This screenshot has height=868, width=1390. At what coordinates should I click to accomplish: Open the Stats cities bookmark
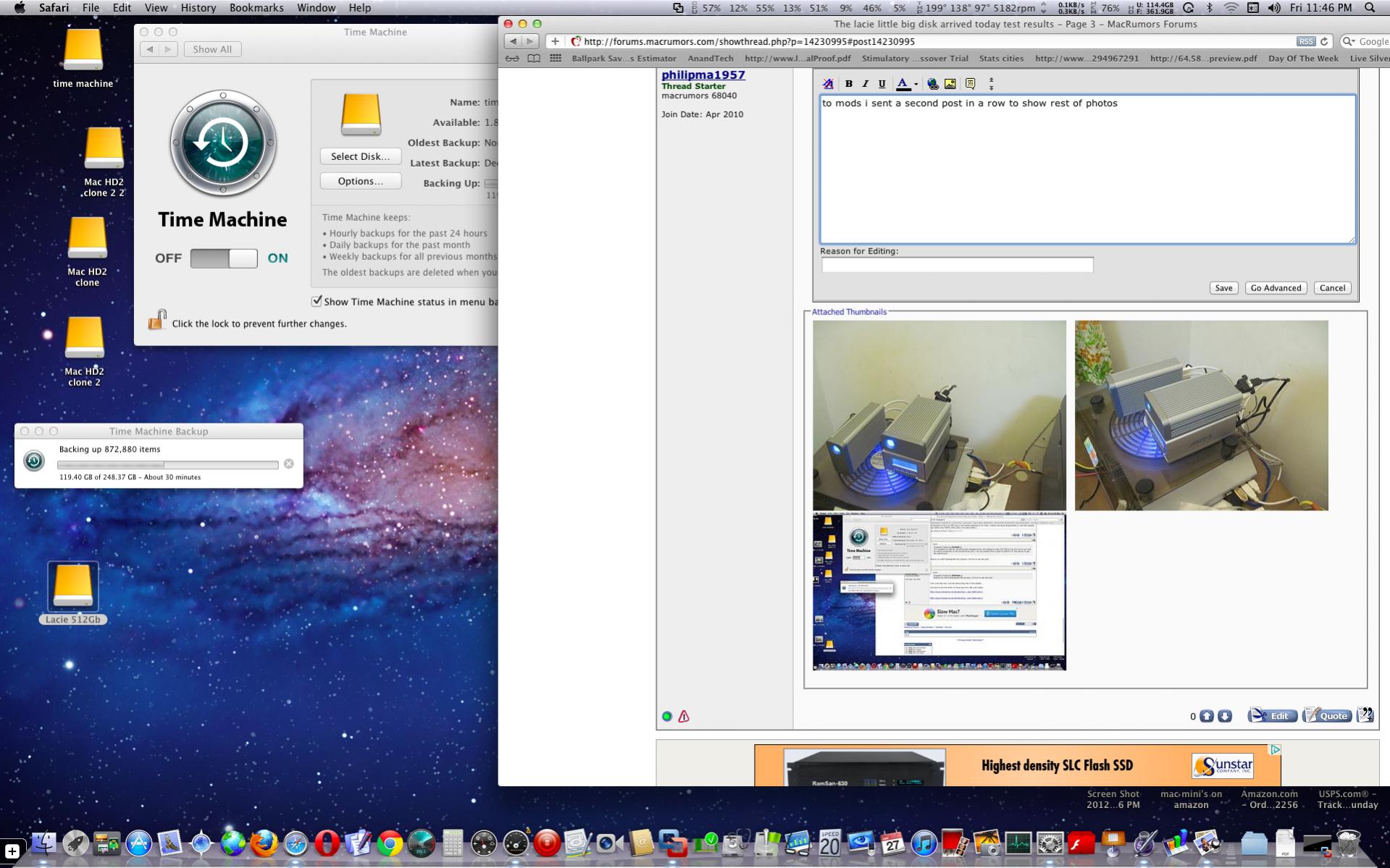point(1001,59)
